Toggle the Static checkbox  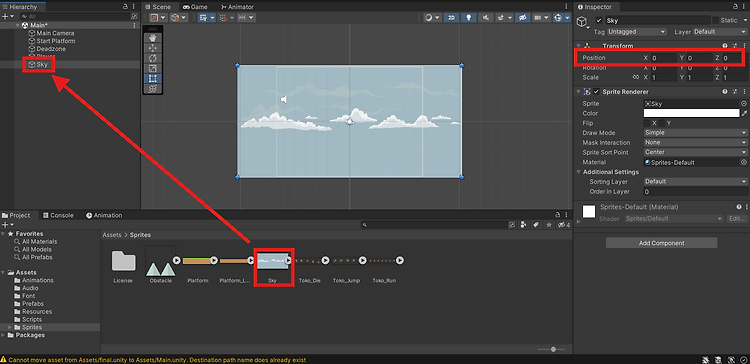[x=716, y=21]
